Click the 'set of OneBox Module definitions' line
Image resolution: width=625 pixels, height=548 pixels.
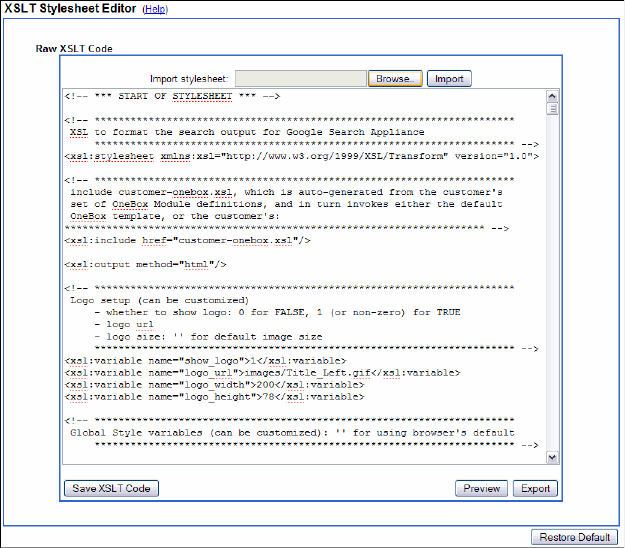pyautogui.click(x=286, y=204)
